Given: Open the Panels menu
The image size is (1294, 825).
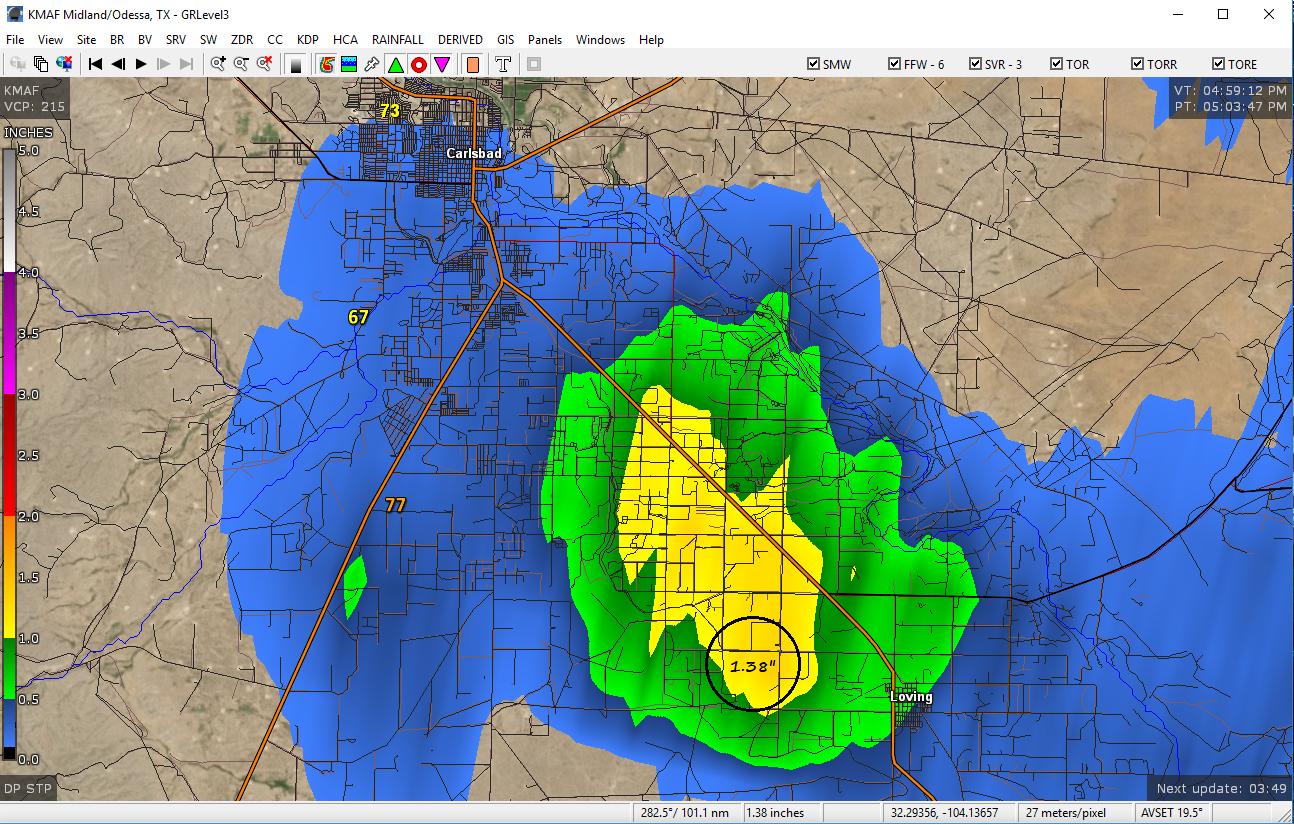Looking at the screenshot, I should [544, 39].
